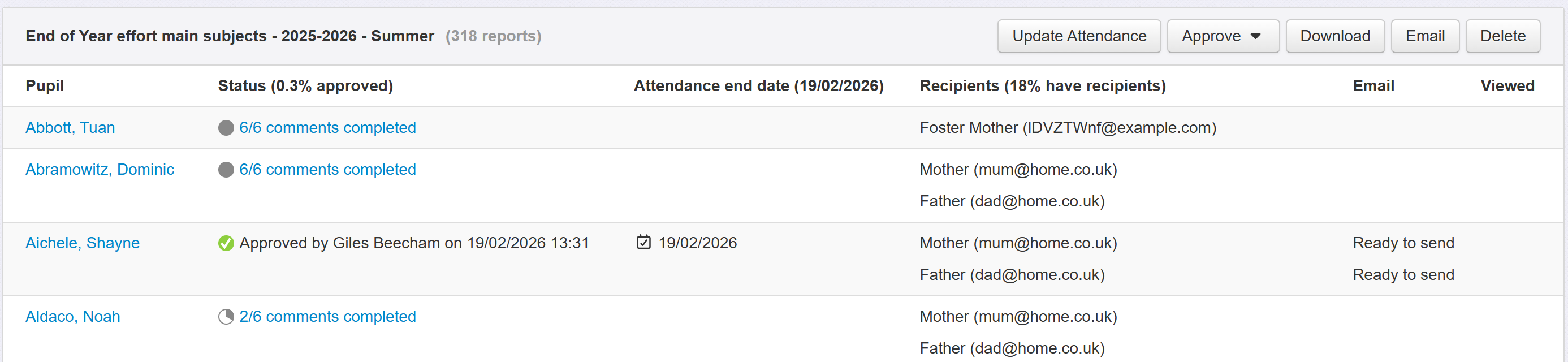Click the Email button
The height and width of the screenshot is (362, 1568).
[x=1424, y=37]
